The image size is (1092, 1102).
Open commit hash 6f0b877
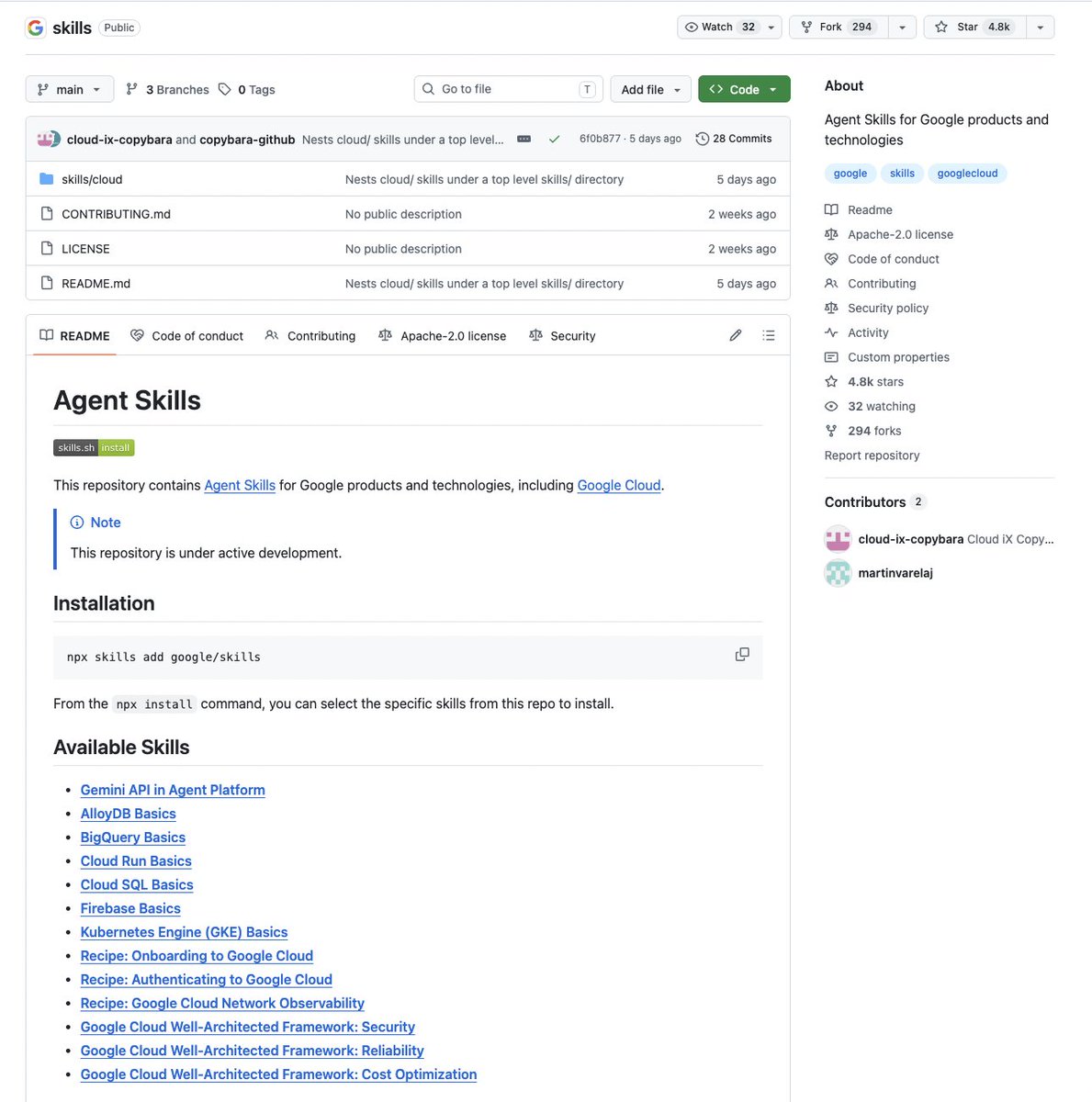tap(600, 139)
